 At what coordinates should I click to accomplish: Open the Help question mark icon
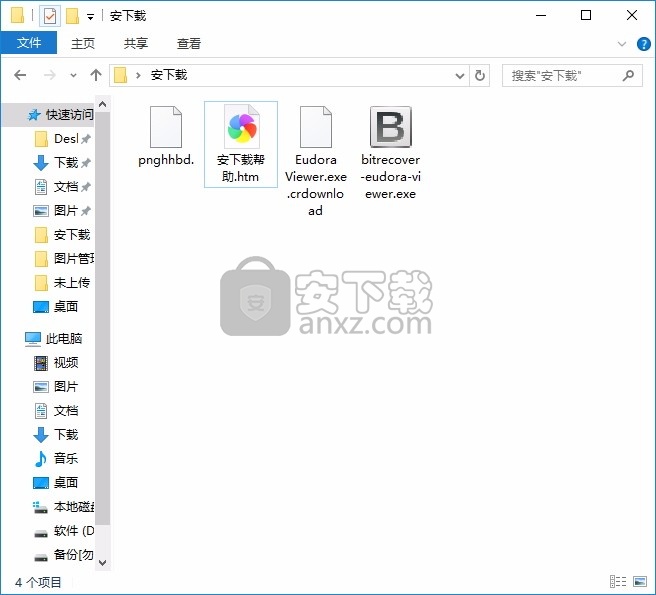643,44
